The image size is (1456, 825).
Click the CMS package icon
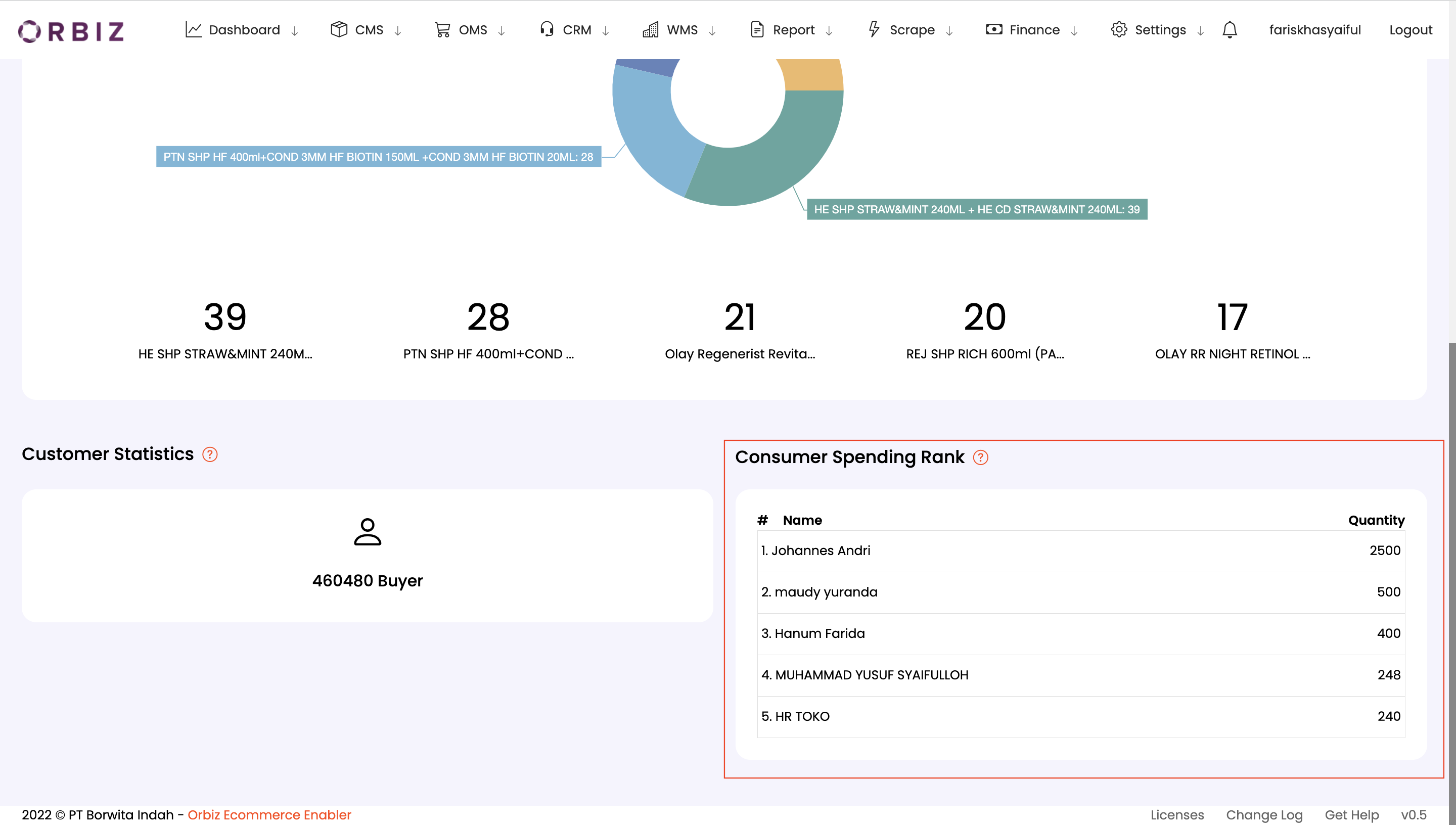(x=338, y=29)
